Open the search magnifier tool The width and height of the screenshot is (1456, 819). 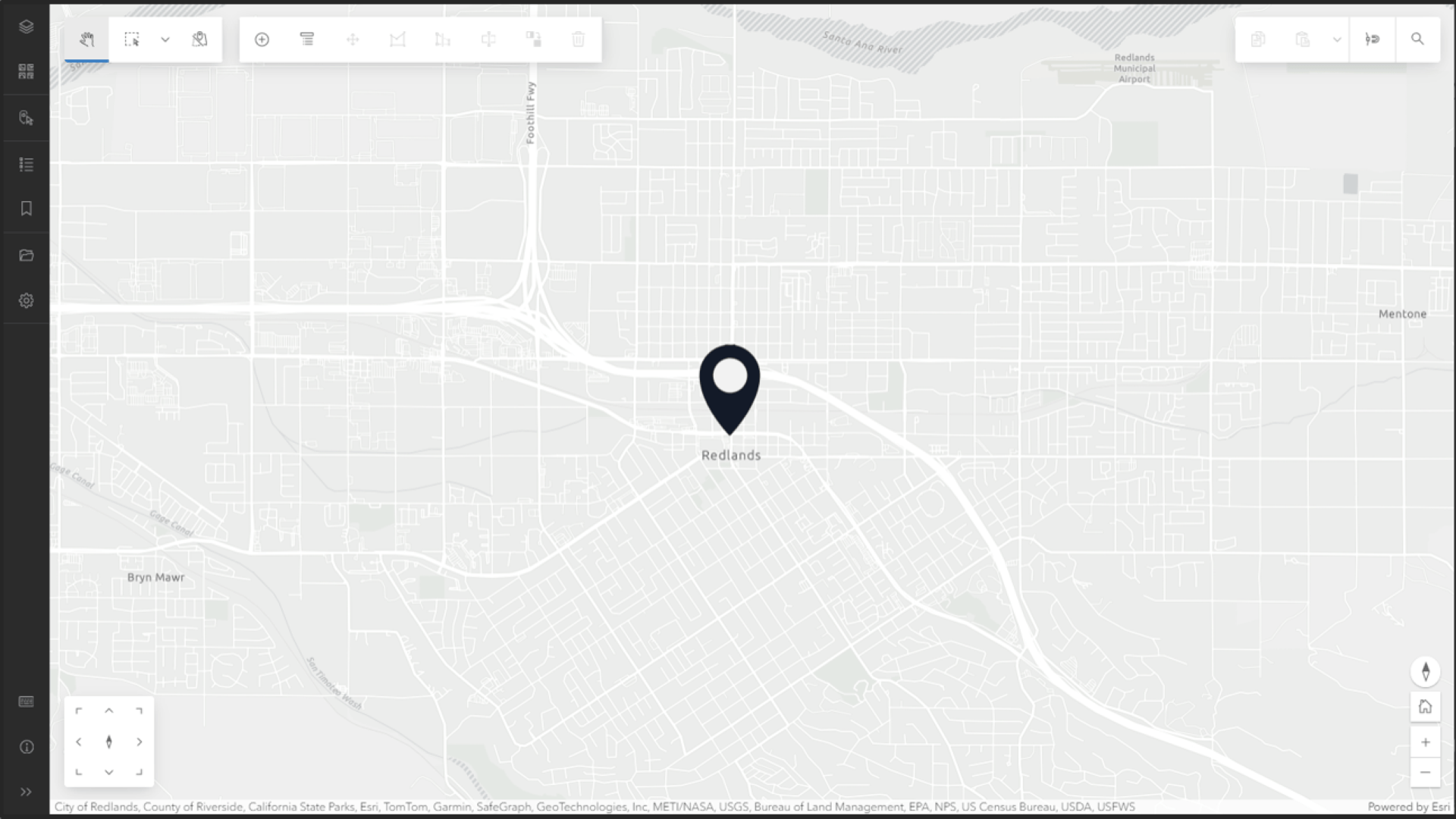tap(1417, 39)
